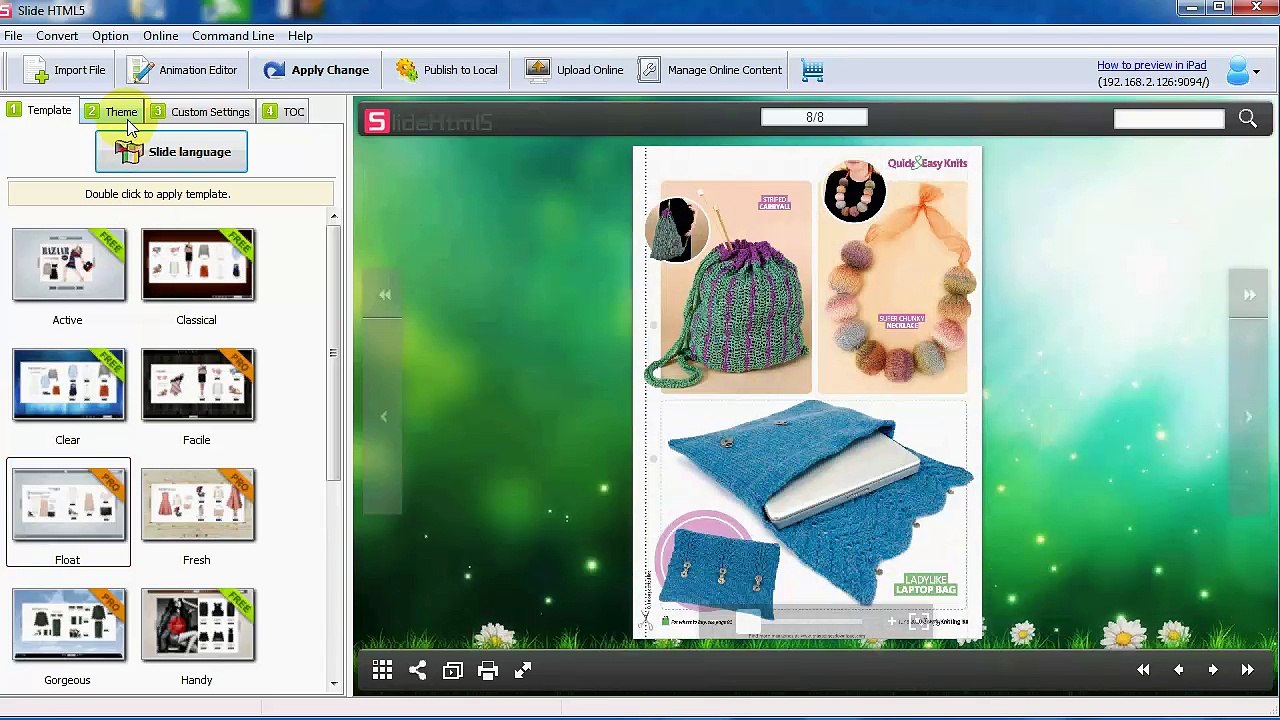Open the How to preview in iPad link
The width and height of the screenshot is (1280, 720).
tap(1151, 65)
